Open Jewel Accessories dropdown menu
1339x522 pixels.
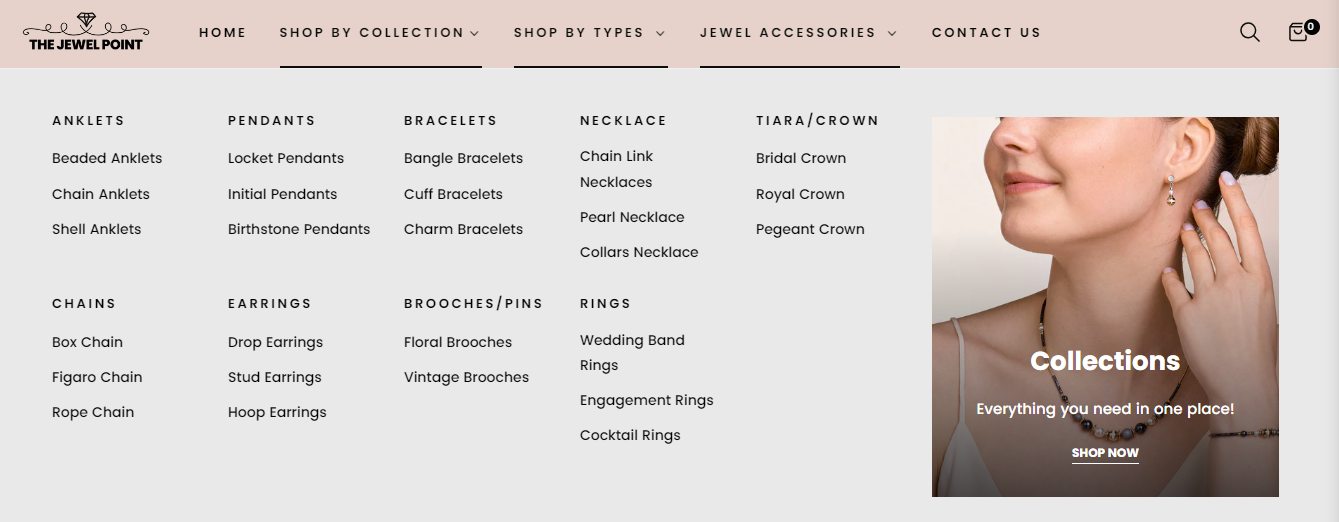tap(798, 33)
